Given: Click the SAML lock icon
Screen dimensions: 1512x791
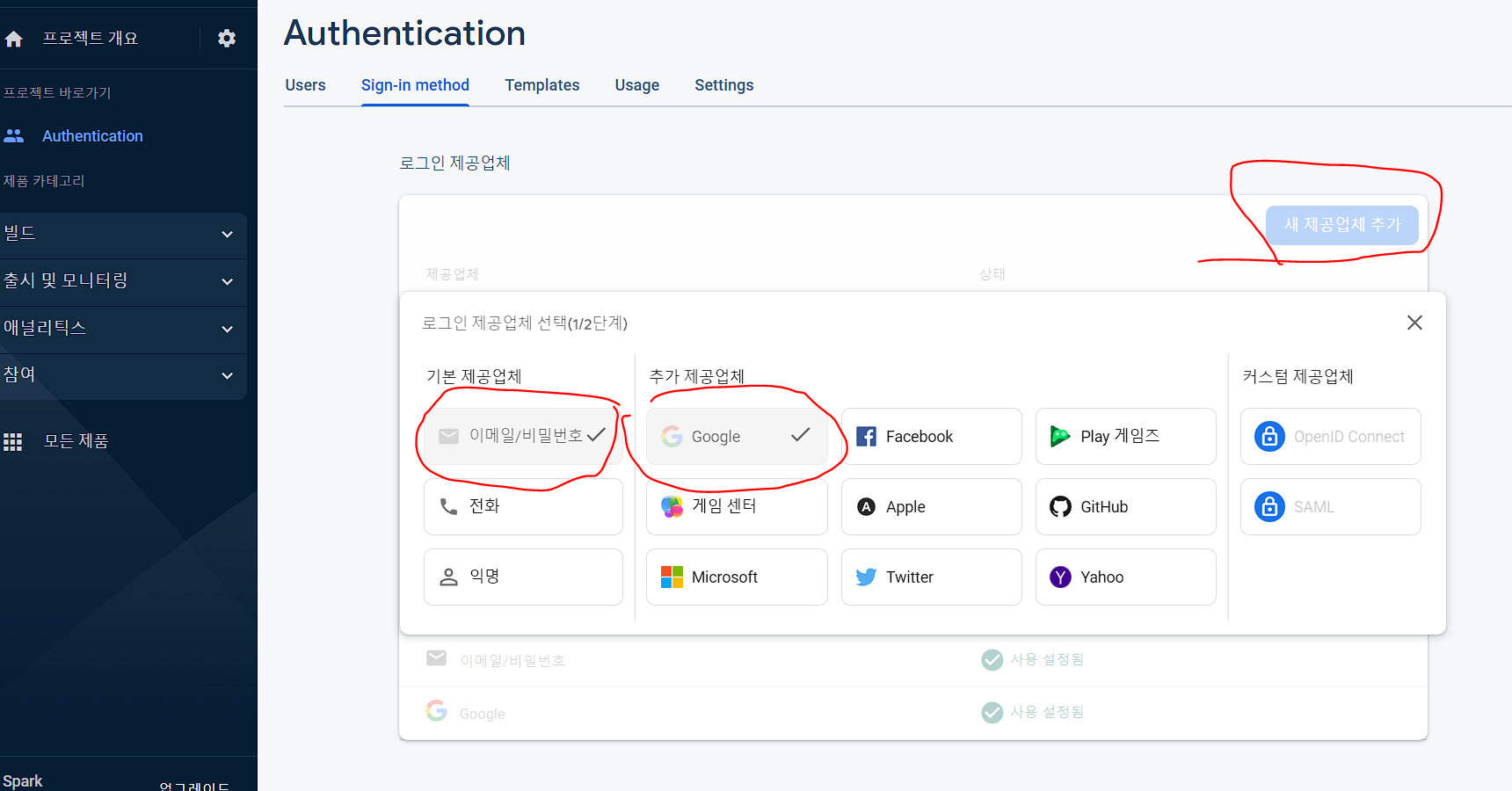Looking at the screenshot, I should [x=1269, y=506].
